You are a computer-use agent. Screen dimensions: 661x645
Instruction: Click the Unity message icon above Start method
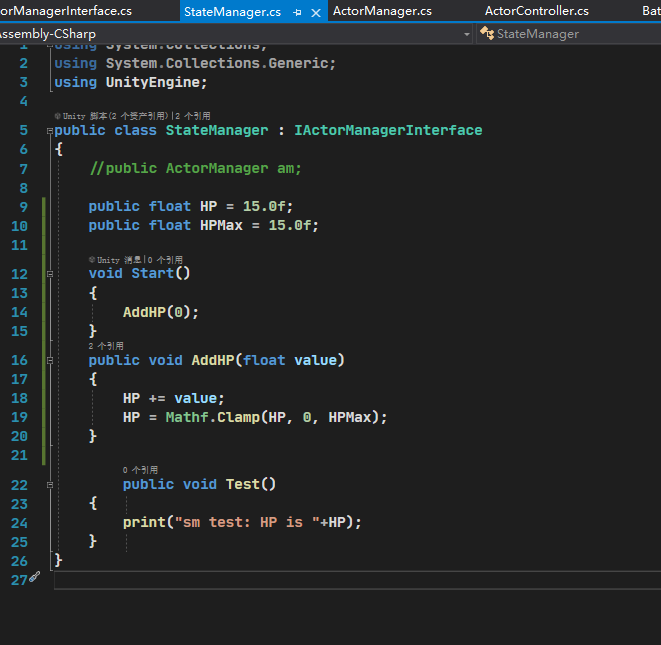tap(92, 259)
